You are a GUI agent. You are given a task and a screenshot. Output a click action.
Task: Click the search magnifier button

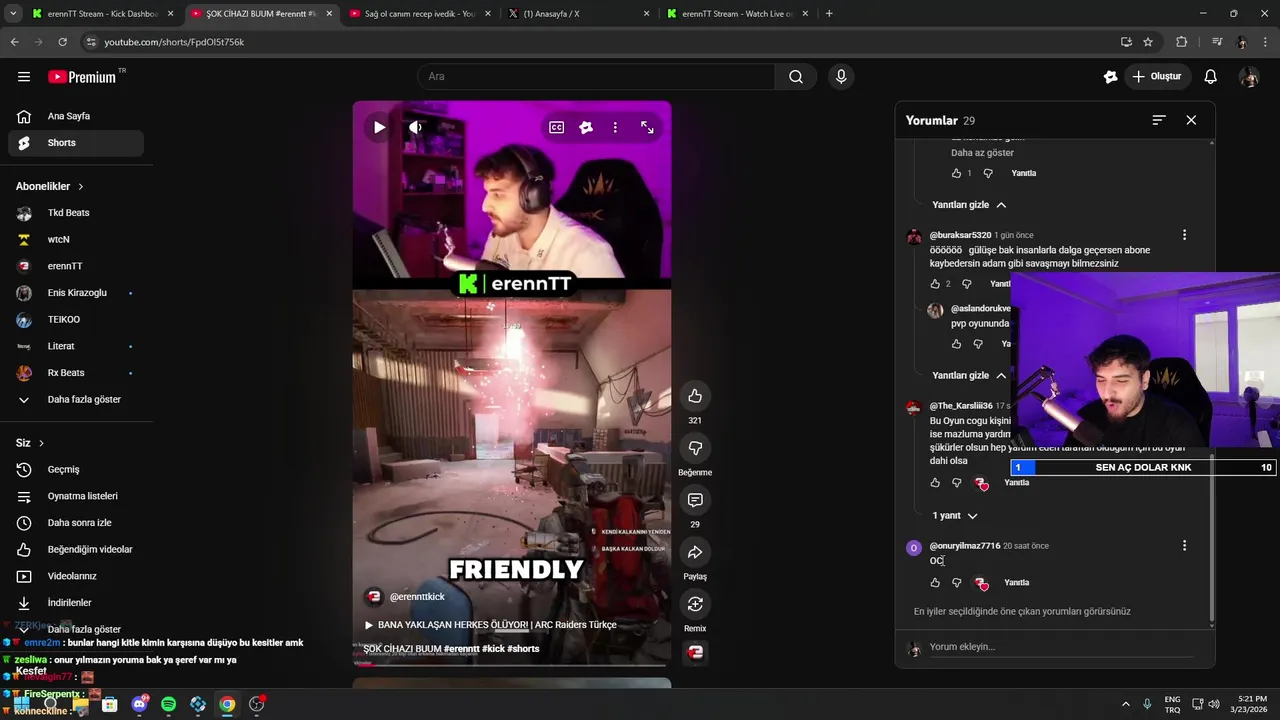796,77
